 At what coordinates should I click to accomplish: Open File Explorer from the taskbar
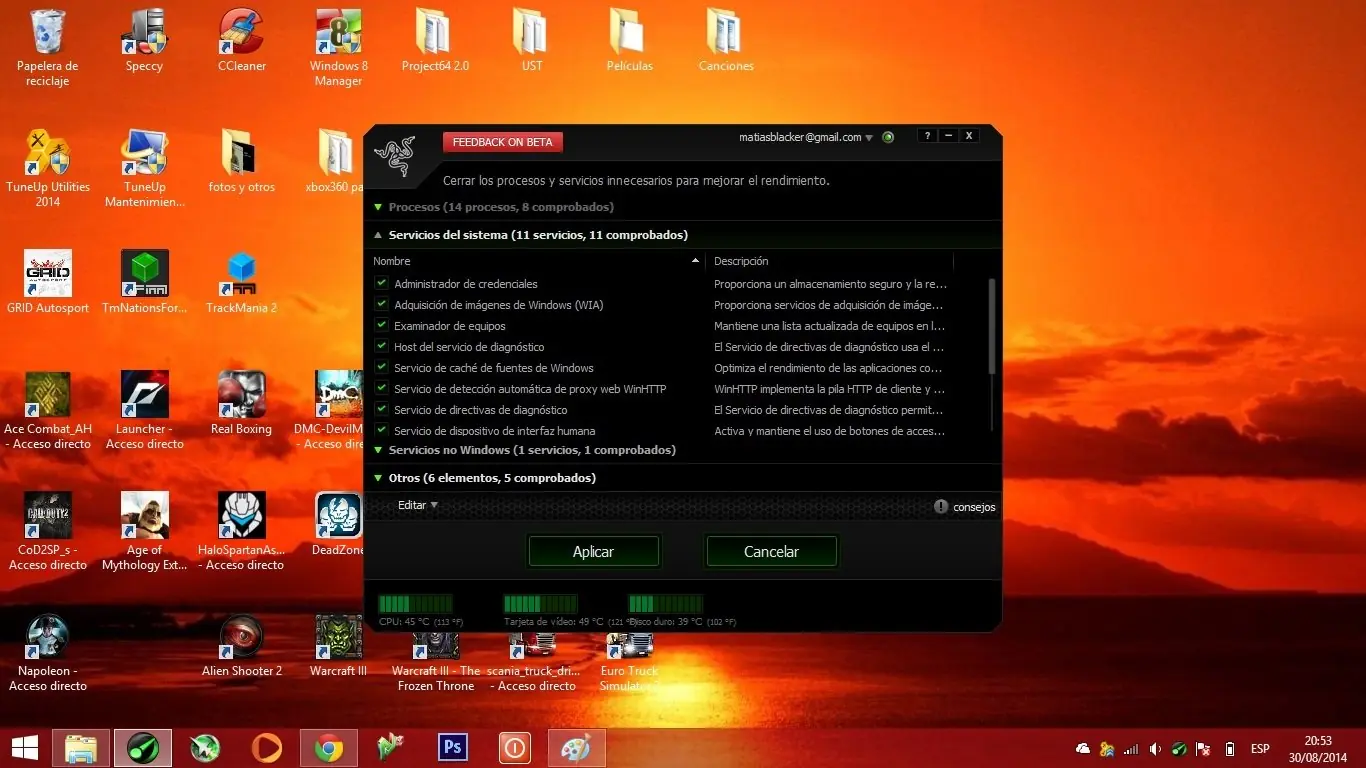point(82,748)
